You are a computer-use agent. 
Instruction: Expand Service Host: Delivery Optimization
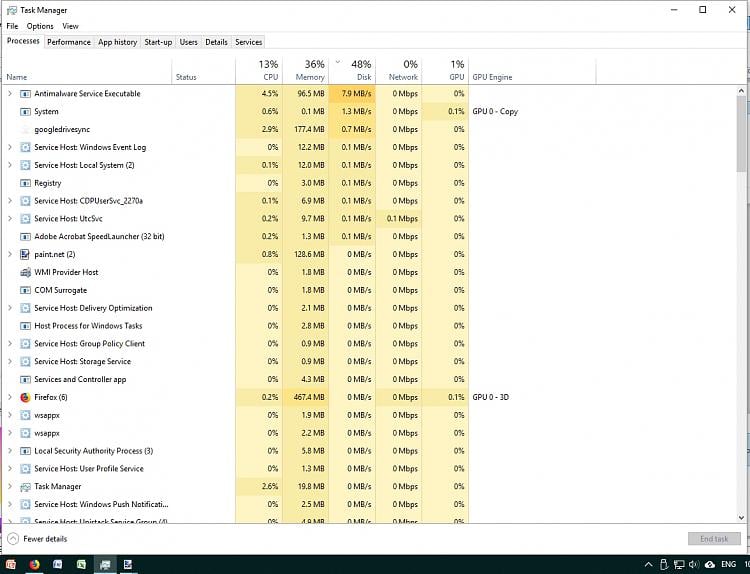point(10,308)
